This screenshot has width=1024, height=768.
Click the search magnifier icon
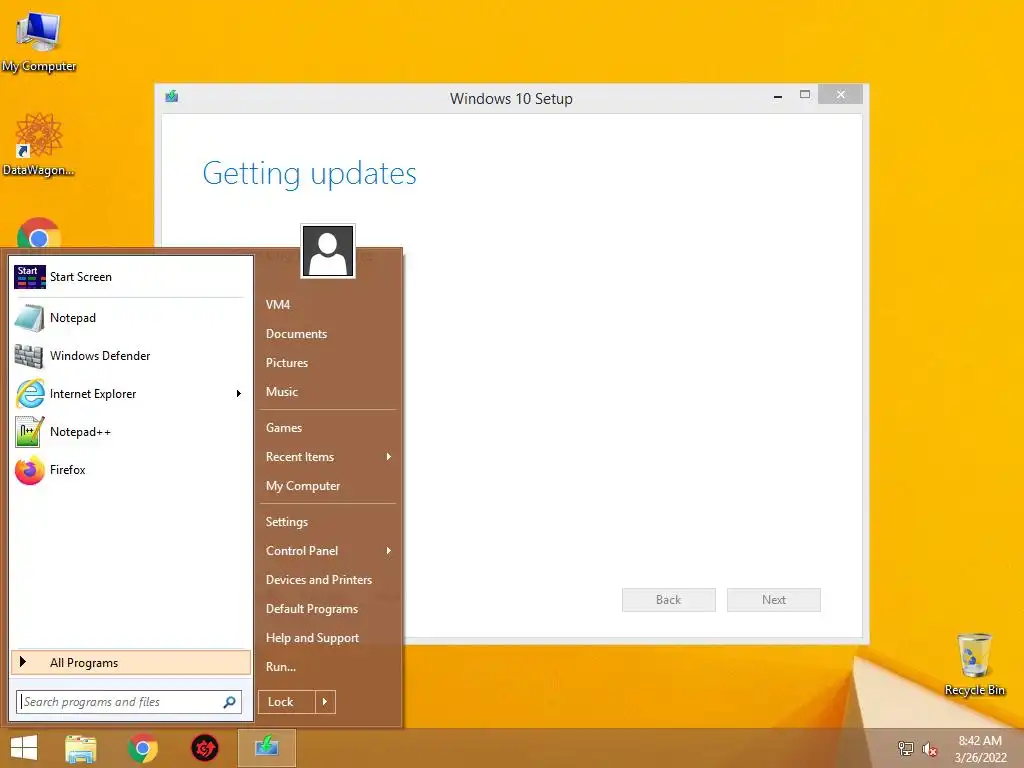pos(229,702)
